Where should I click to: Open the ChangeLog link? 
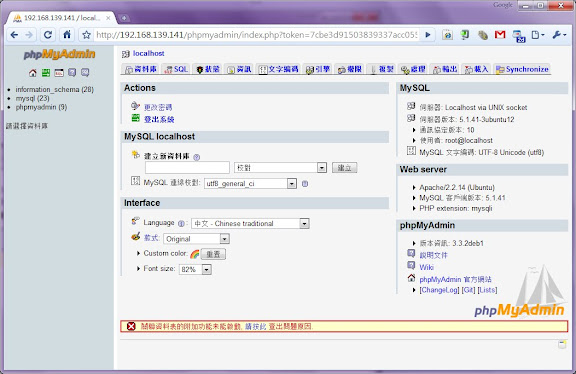(x=439, y=290)
